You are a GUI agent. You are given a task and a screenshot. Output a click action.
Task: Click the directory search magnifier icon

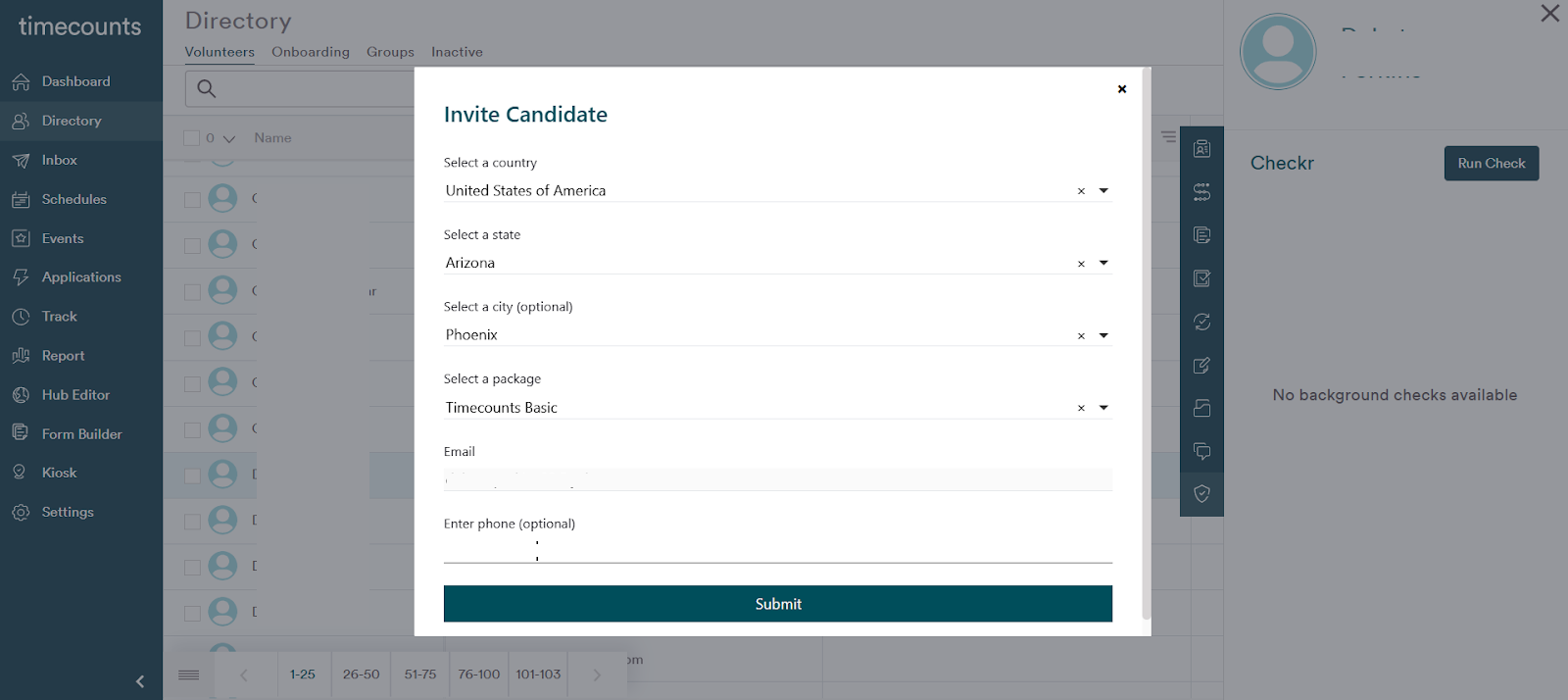coord(206,88)
